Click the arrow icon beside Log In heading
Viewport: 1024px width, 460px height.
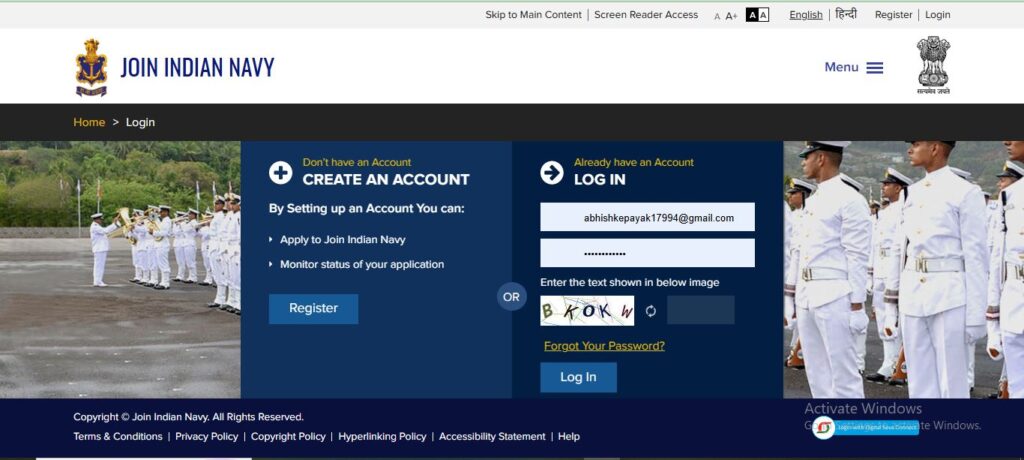click(x=552, y=173)
